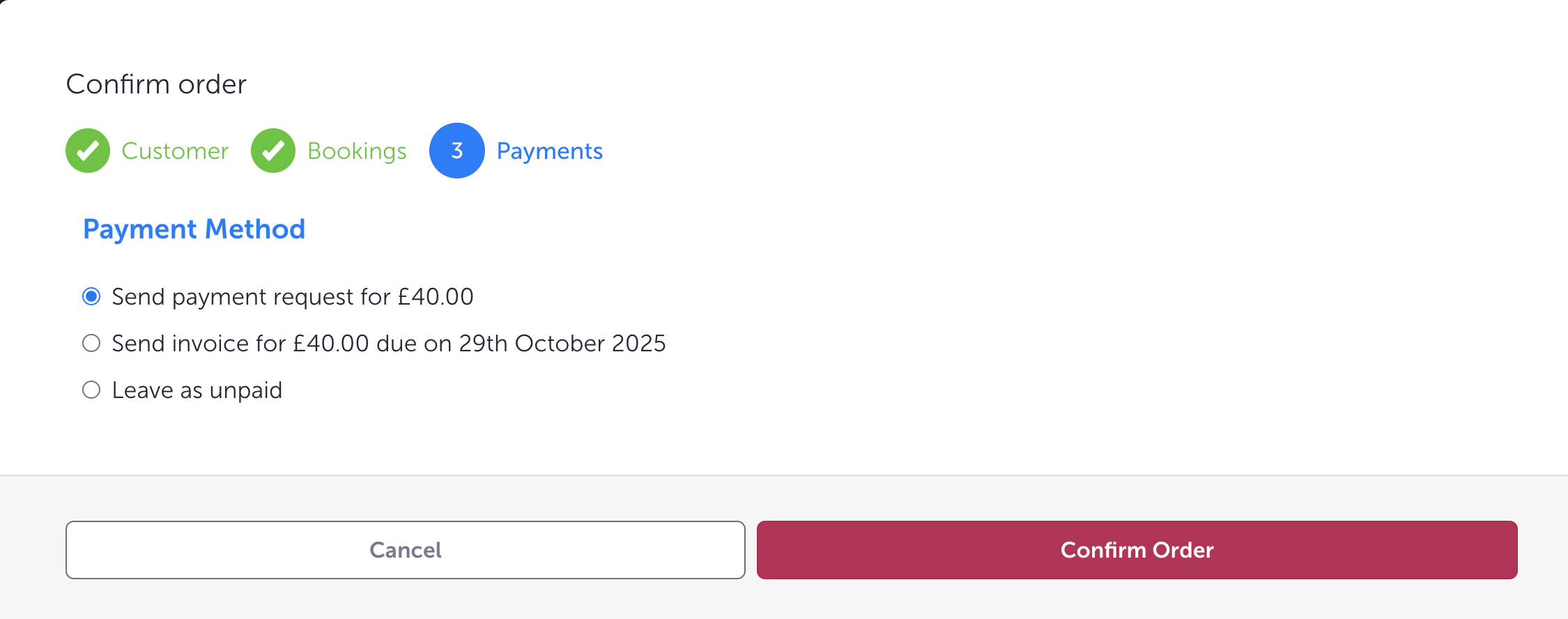Click £40.00 in the payment request option
The height and width of the screenshot is (619, 1568).
[x=436, y=297]
